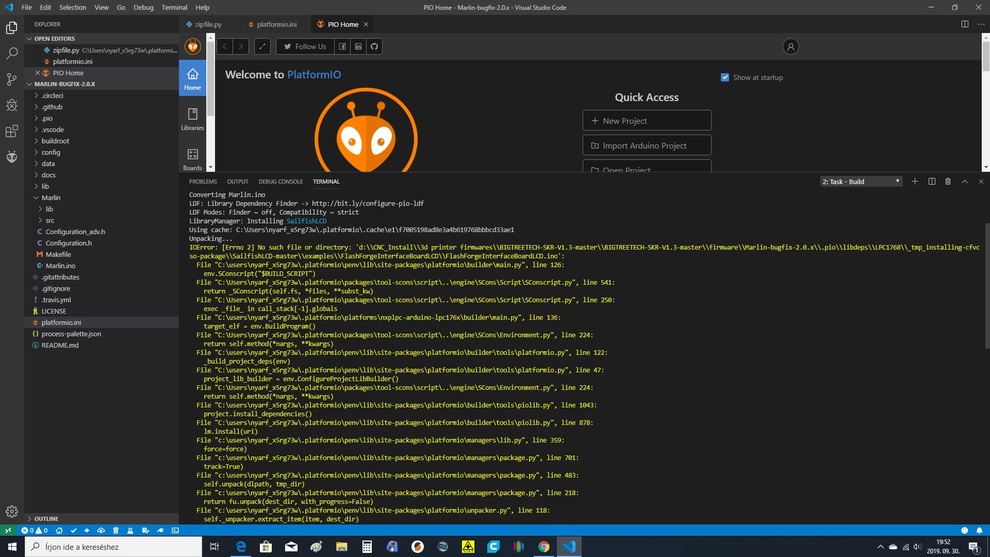Open the Extensions view in activity bar

click(12, 131)
